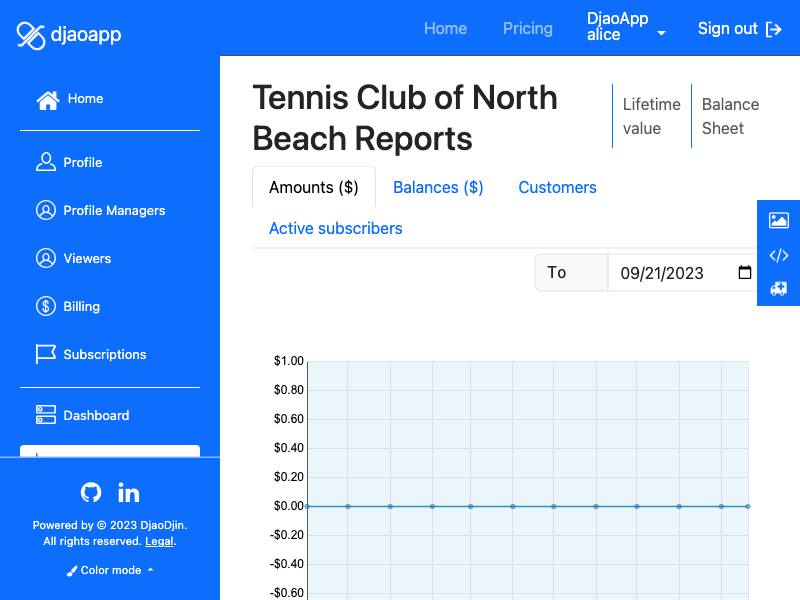
Task: Click the Legal link in footer
Action: (x=159, y=541)
